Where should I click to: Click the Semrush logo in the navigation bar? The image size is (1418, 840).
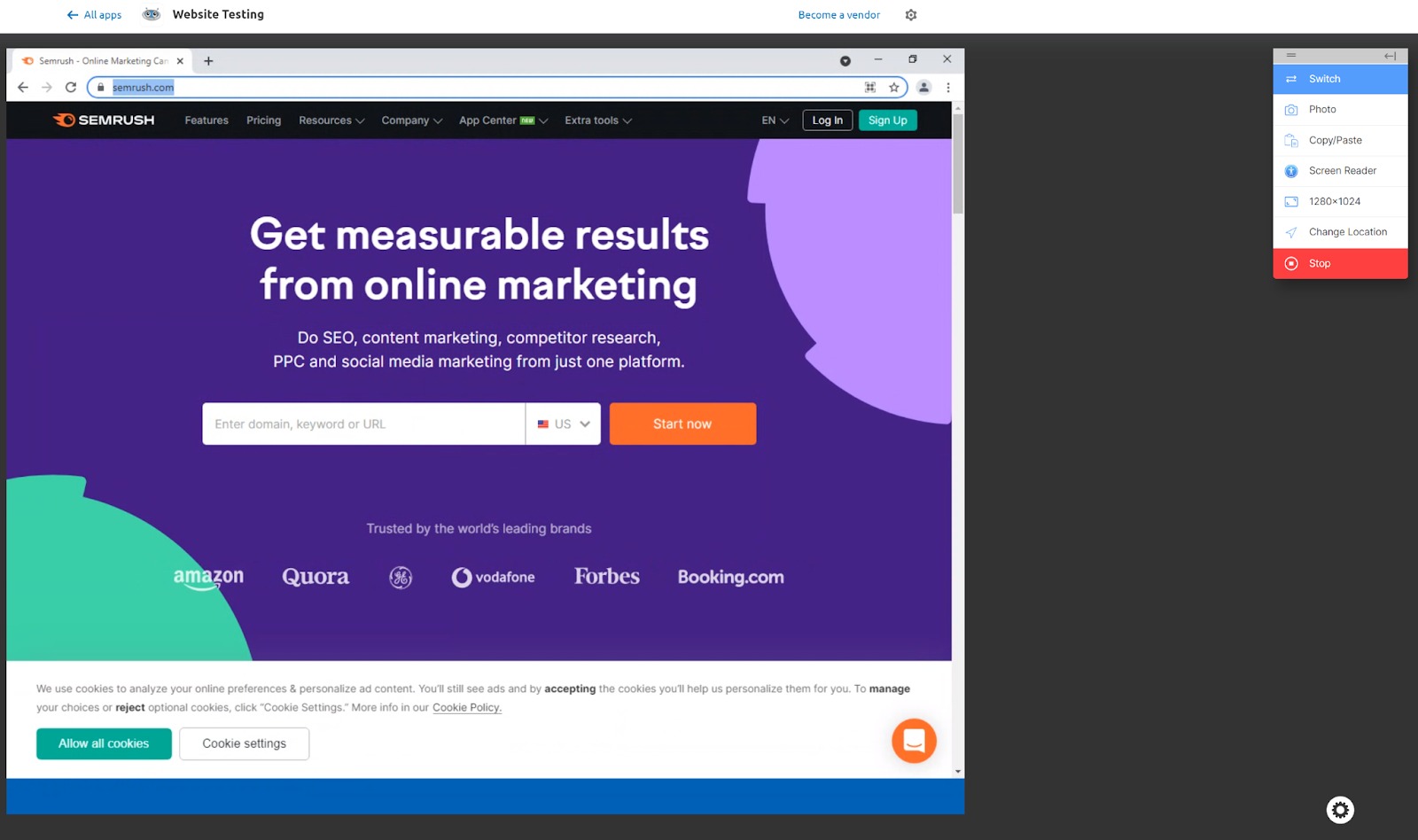coord(103,120)
